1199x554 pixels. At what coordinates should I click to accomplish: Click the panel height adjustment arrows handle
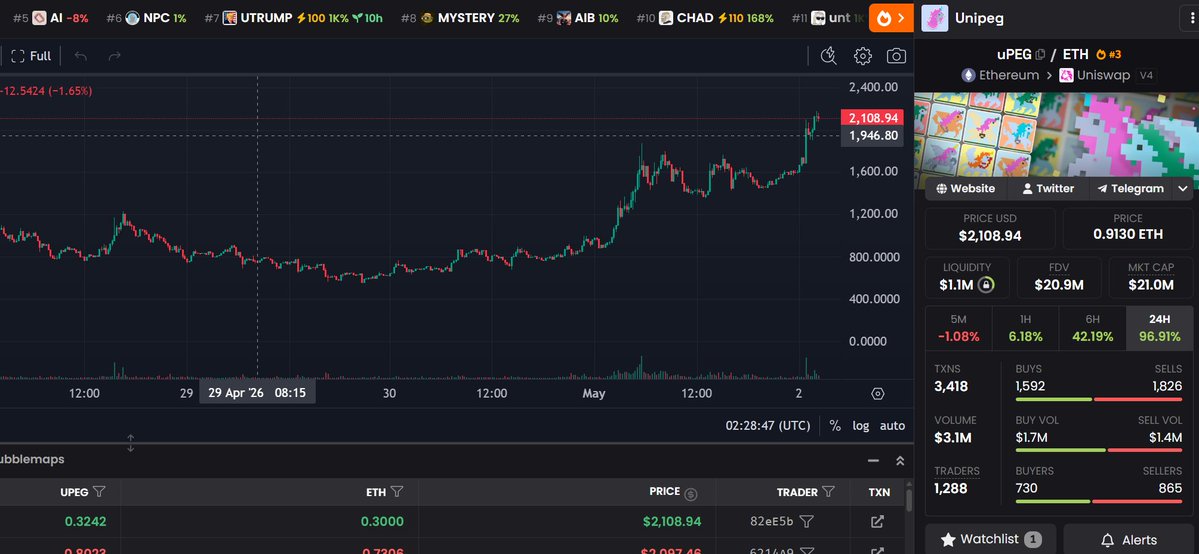pyautogui.click(x=131, y=443)
